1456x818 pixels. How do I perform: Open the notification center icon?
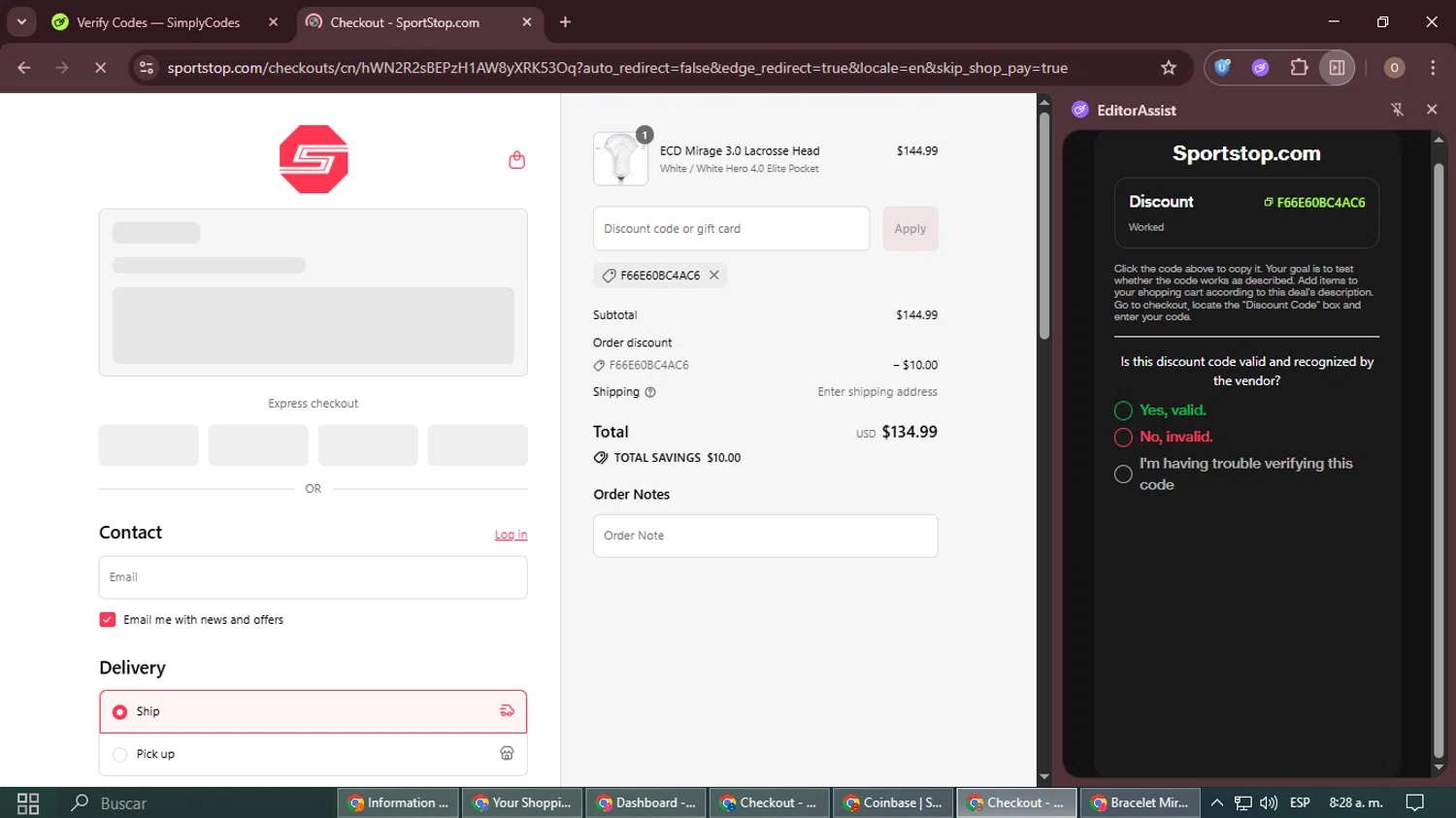point(1415,802)
